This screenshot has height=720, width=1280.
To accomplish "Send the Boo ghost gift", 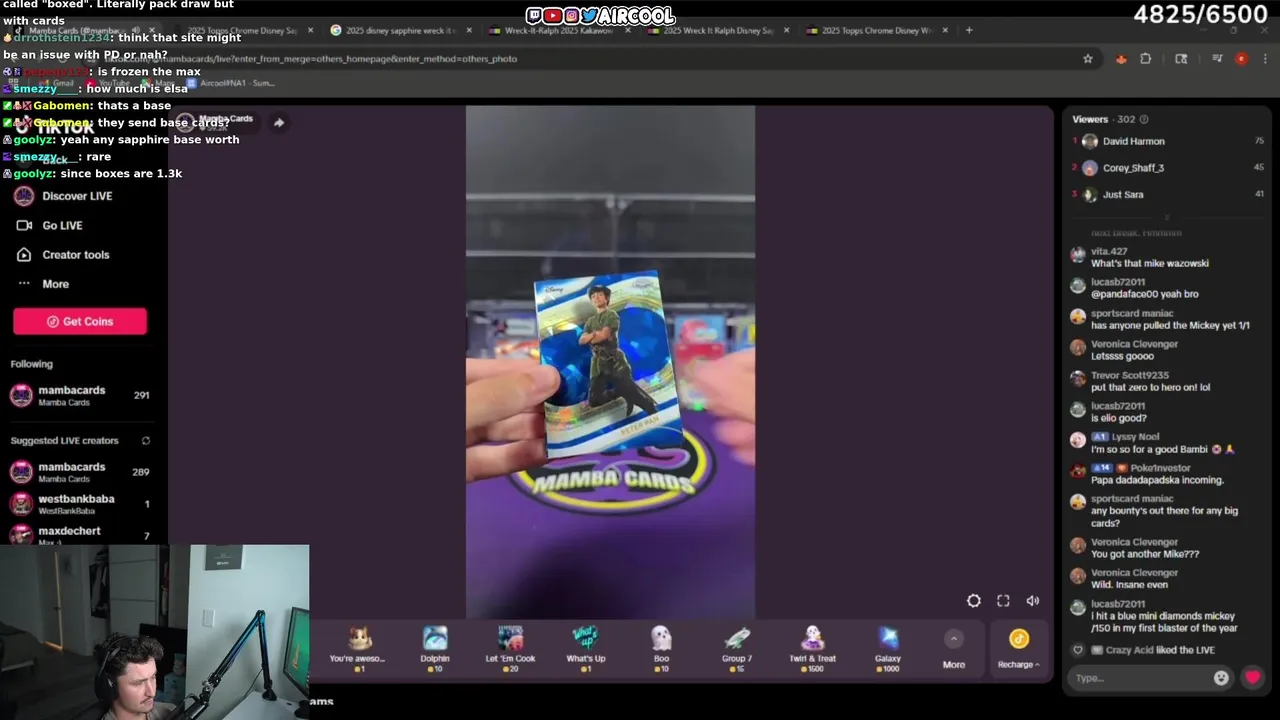I will (661, 648).
